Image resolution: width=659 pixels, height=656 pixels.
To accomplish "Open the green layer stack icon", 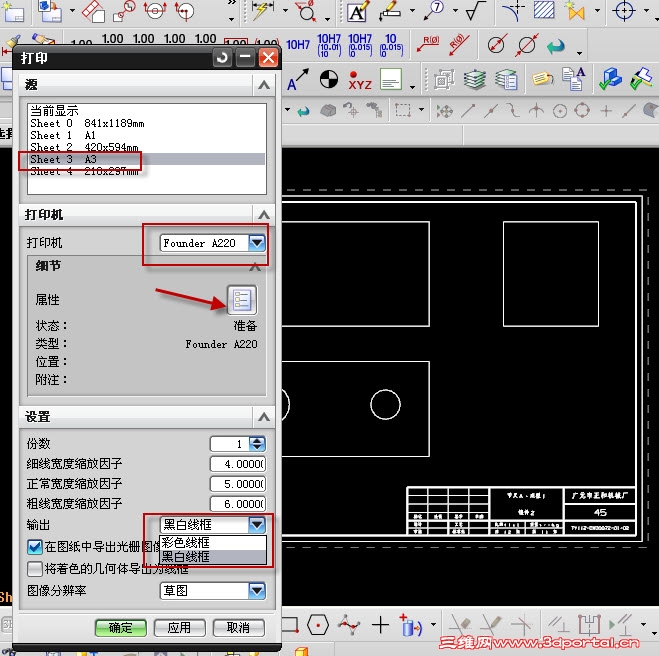I will click(475, 79).
